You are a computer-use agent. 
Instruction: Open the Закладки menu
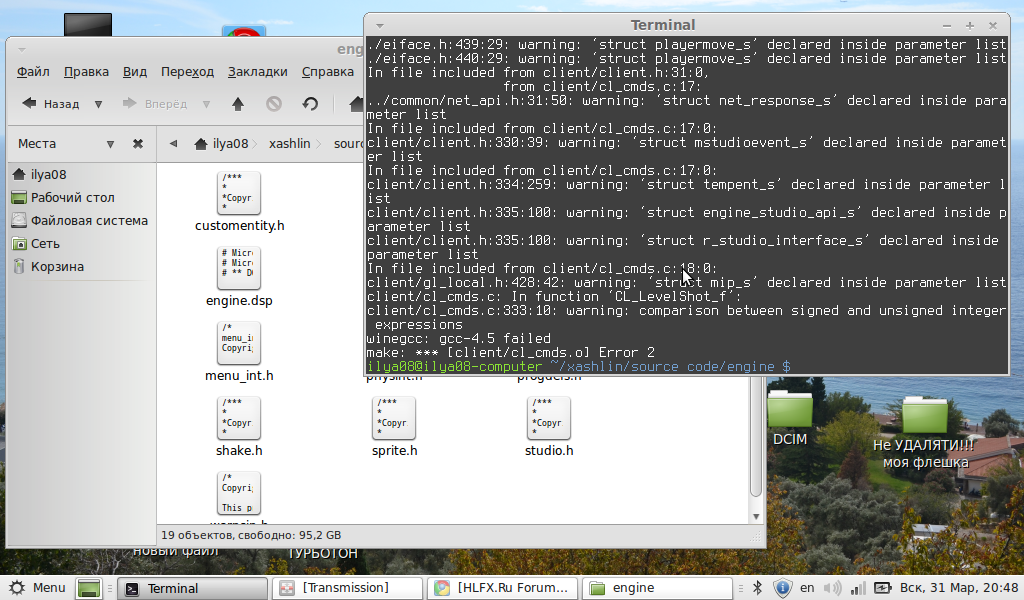click(x=257, y=72)
